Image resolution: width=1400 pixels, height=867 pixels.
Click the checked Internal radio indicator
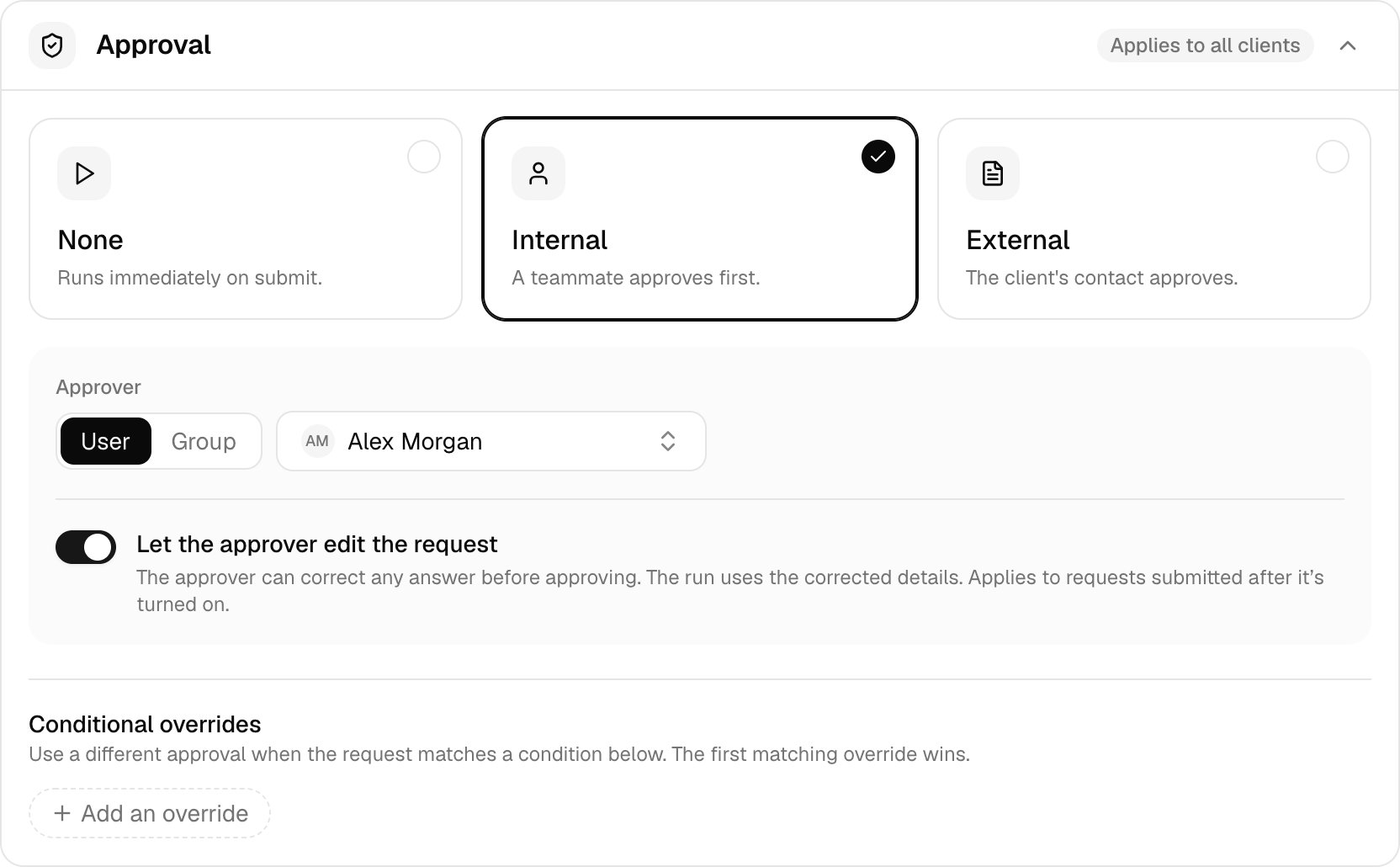click(878, 157)
